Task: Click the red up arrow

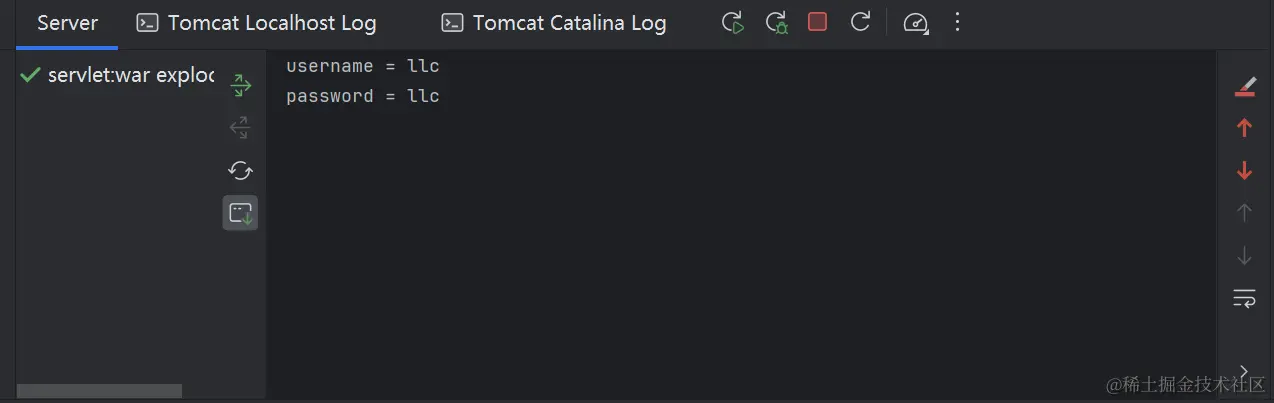Action: click(x=1244, y=128)
